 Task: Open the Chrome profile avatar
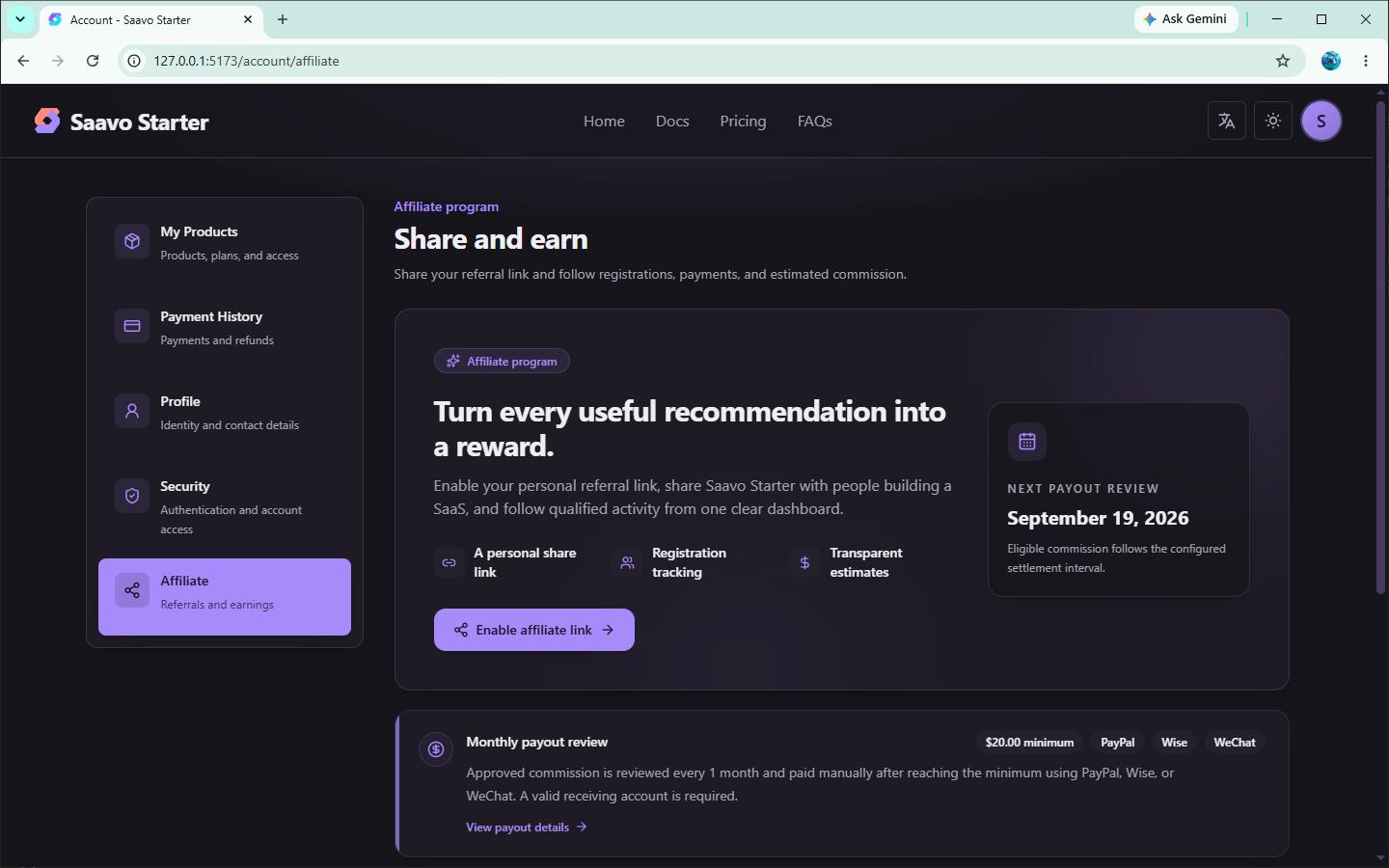point(1331,61)
